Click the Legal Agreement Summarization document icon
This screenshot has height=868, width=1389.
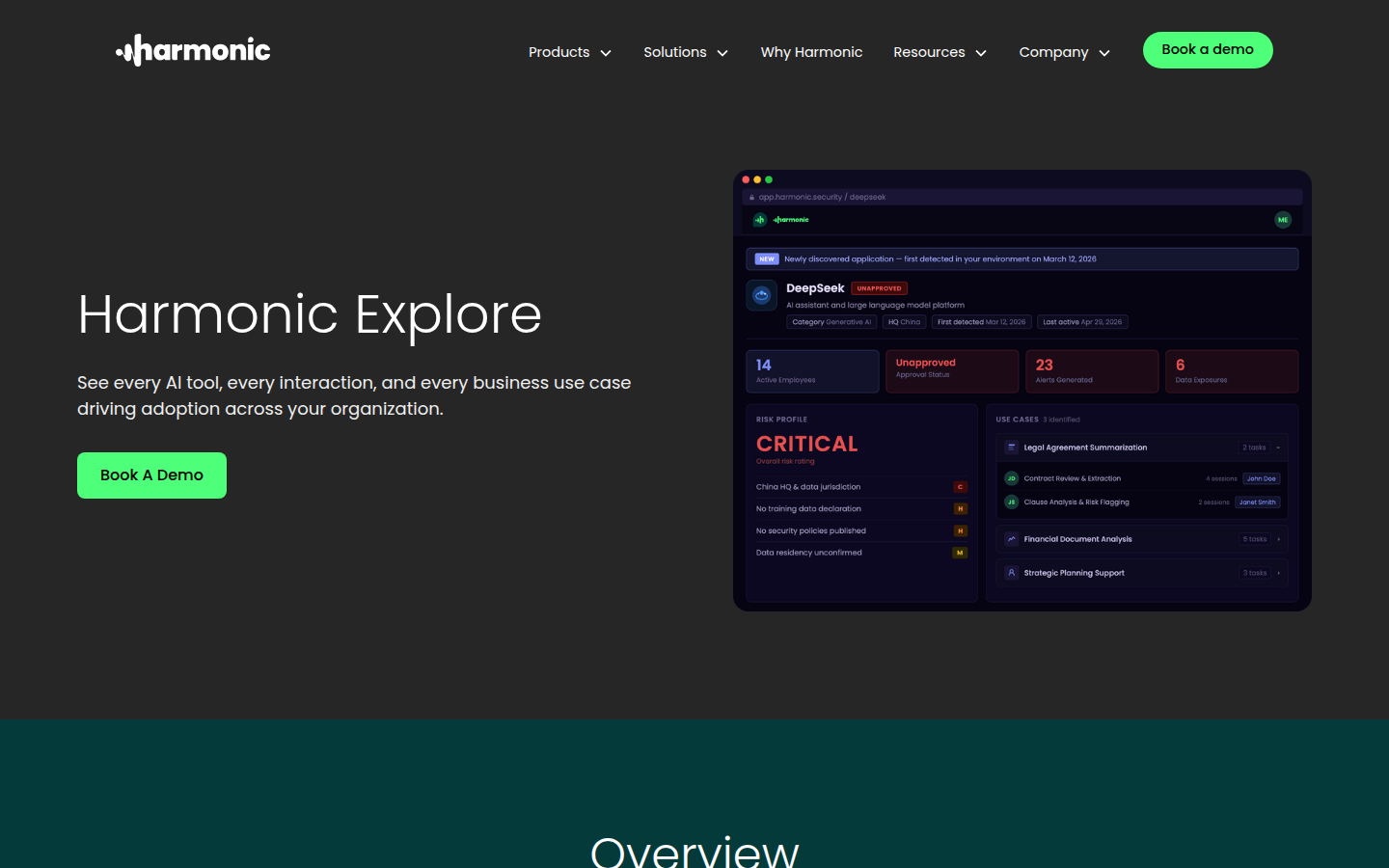pos(1012,448)
